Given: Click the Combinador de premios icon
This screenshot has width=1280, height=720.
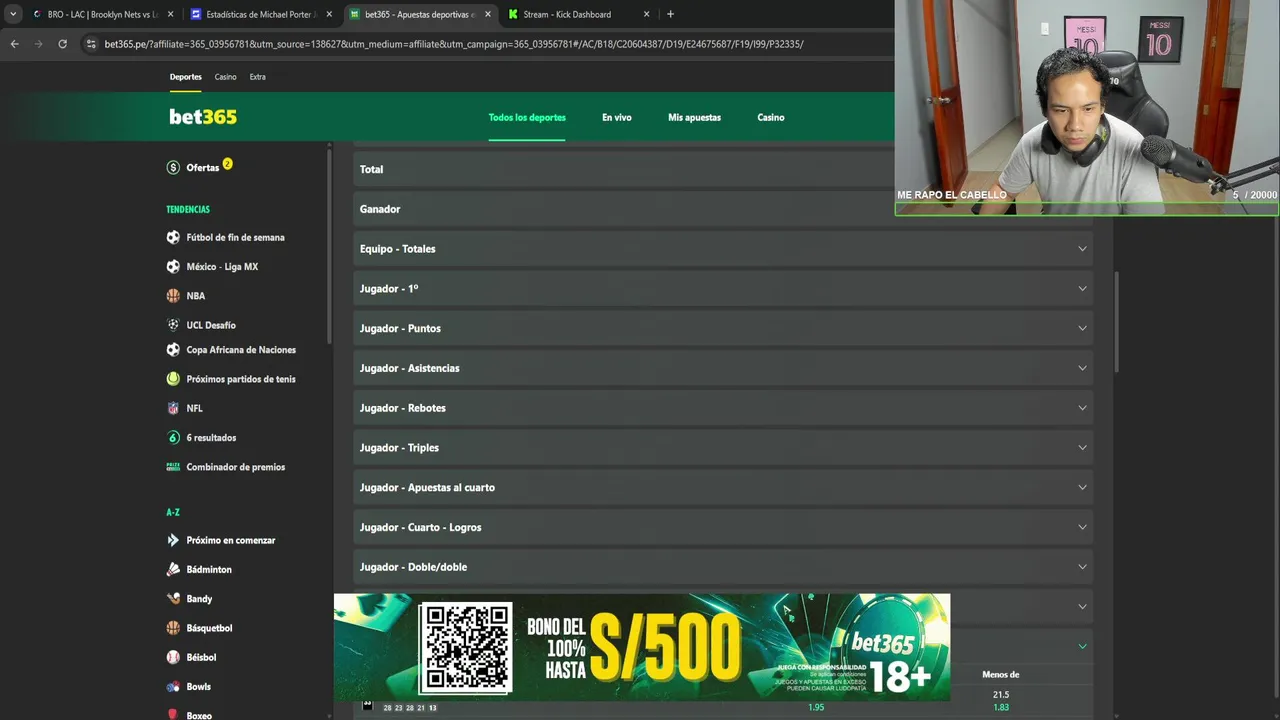Looking at the screenshot, I should pos(173,467).
